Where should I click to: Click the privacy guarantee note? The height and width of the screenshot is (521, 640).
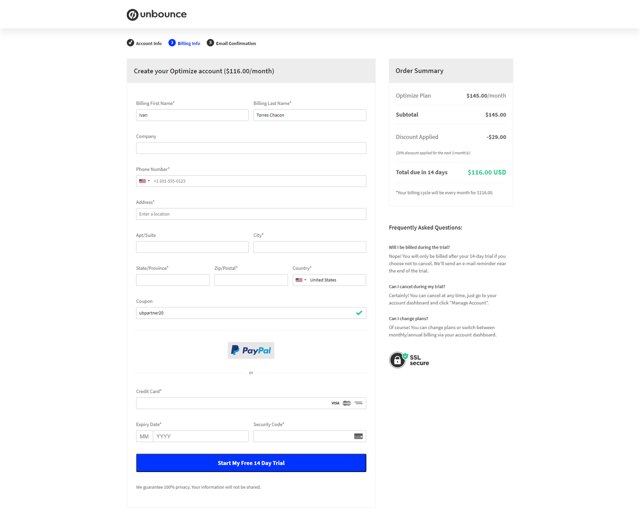click(198, 487)
